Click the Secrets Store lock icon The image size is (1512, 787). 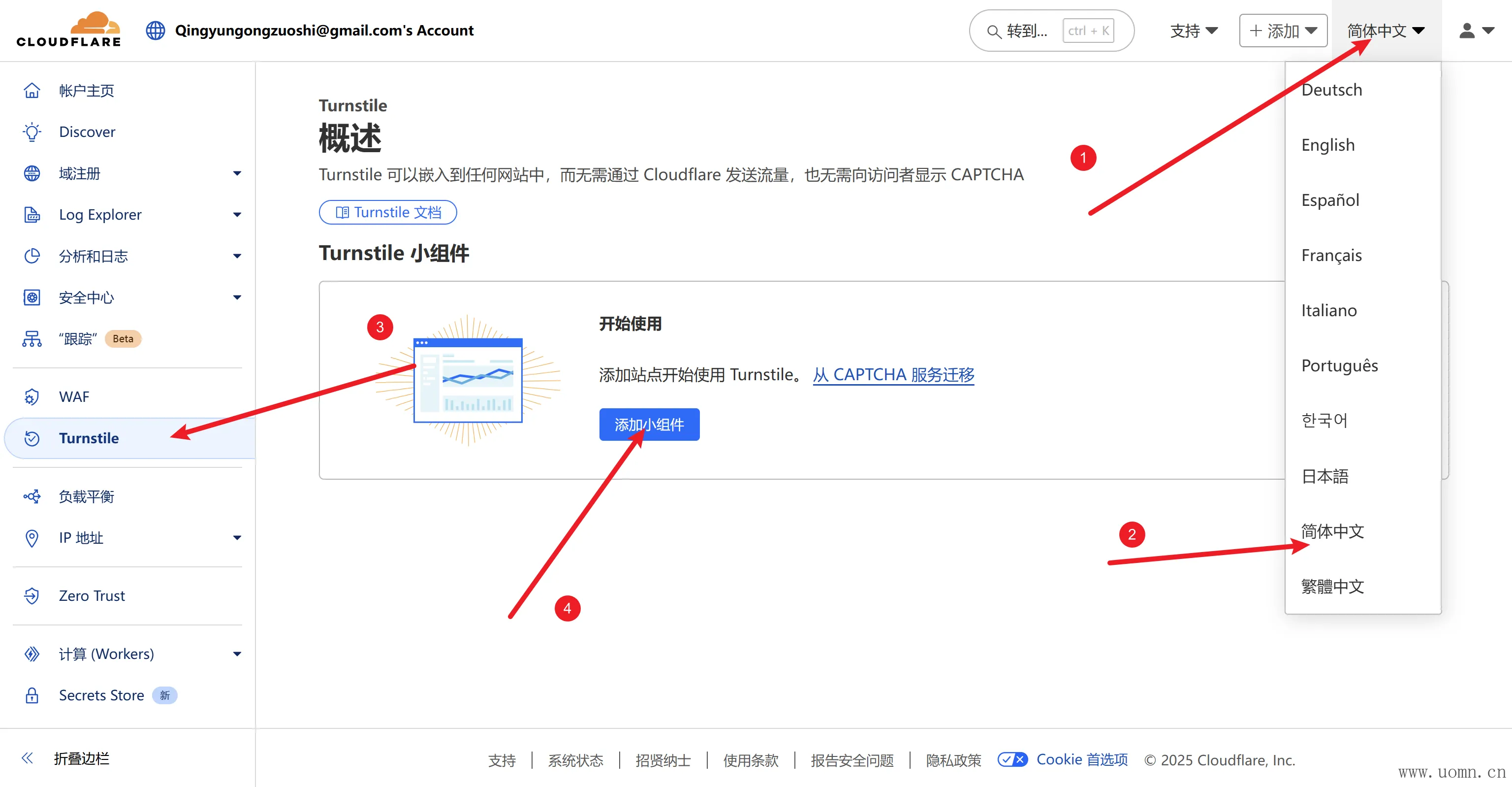31,695
